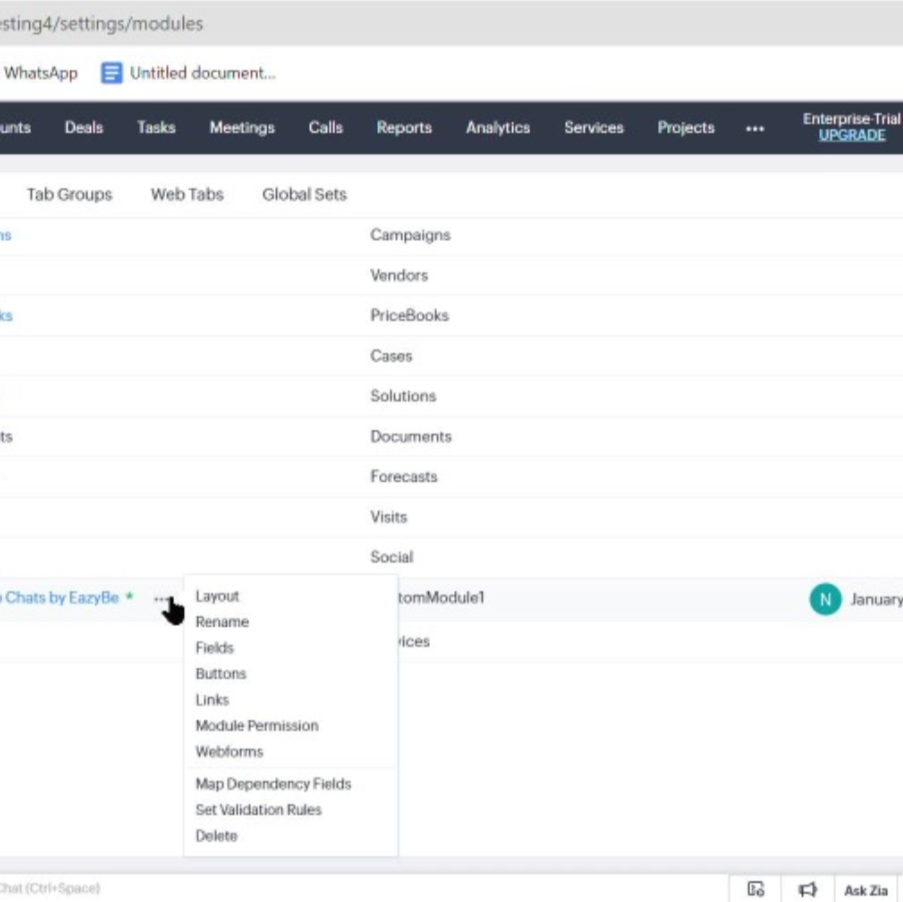This screenshot has height=902, width=903.
Task: Open the Analytics item in the top navigation
Action: pos(499,128)
